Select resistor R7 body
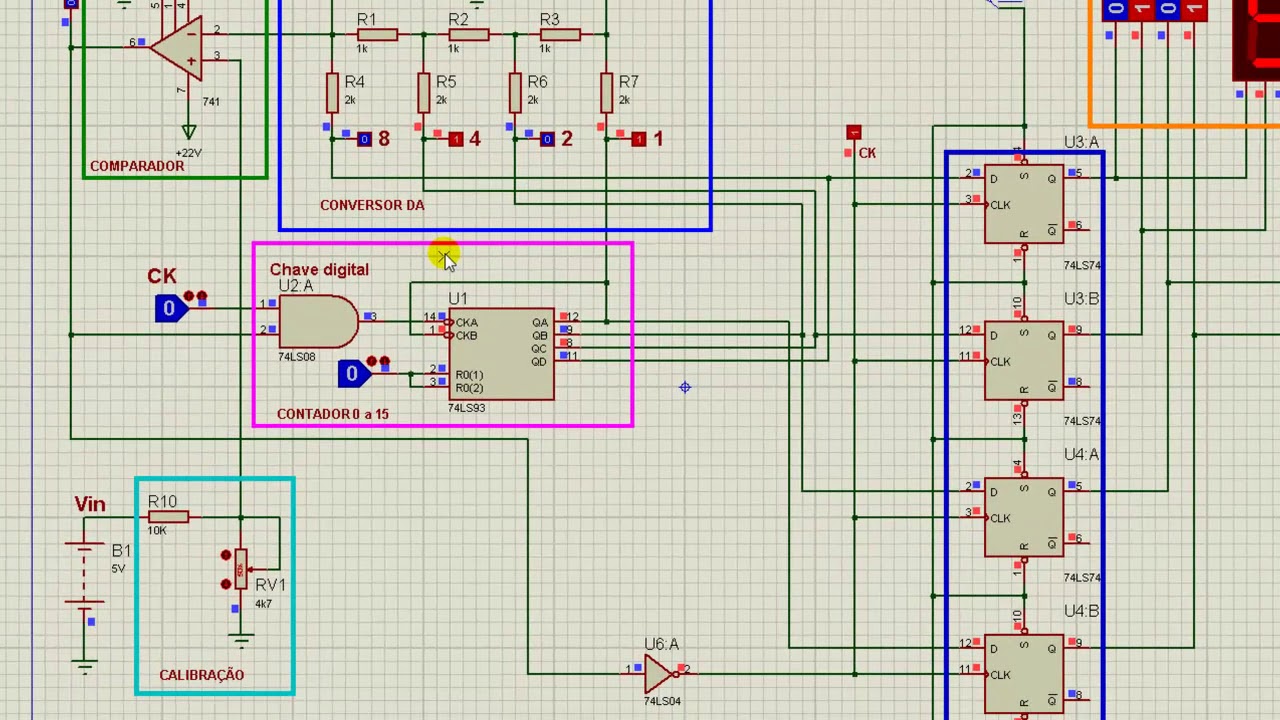Image resolution: width=1280 pixels, height=720 pixels. pos(607,92)
